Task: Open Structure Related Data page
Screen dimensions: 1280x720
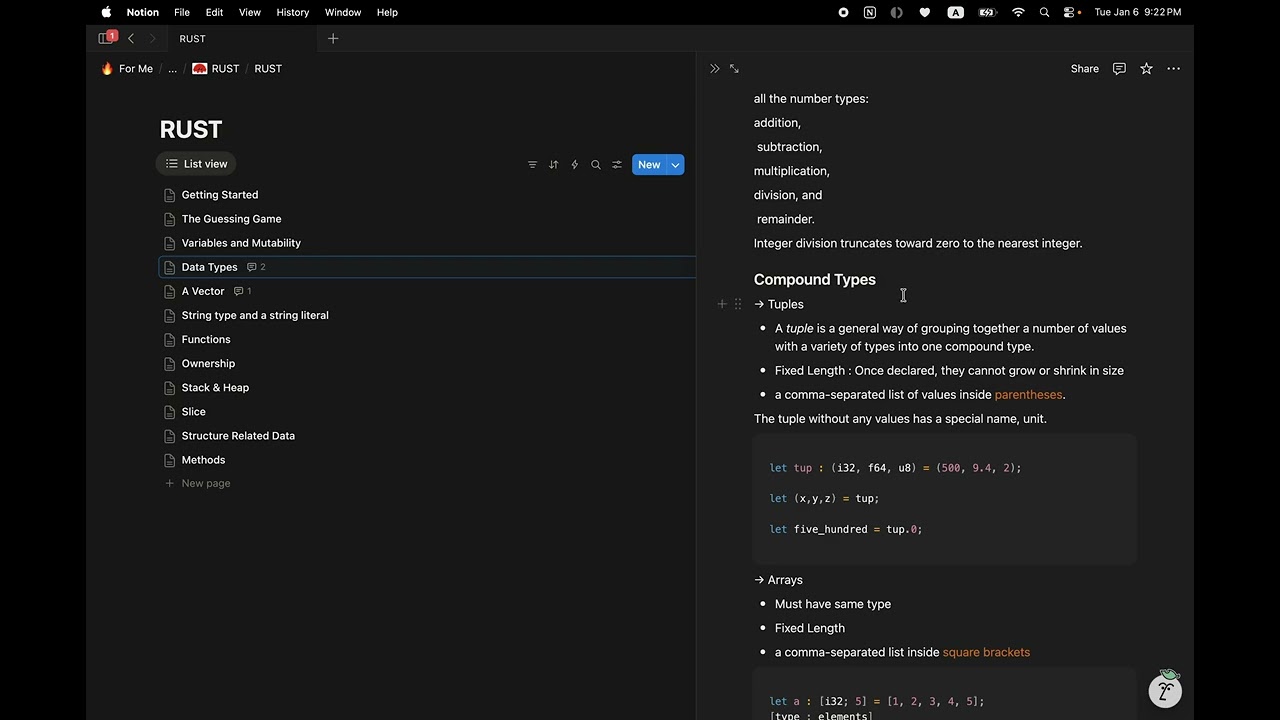Action: 428,435
